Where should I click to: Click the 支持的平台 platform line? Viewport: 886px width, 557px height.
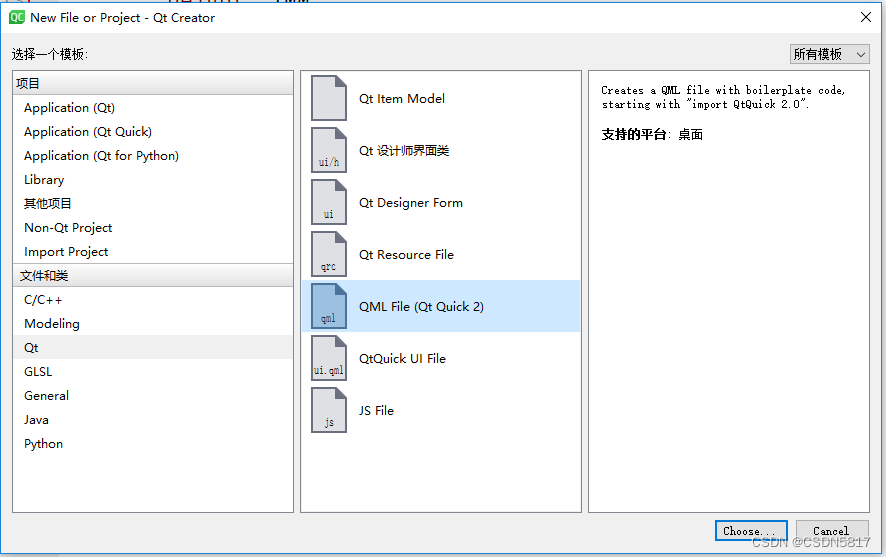[x=652, y=134]
